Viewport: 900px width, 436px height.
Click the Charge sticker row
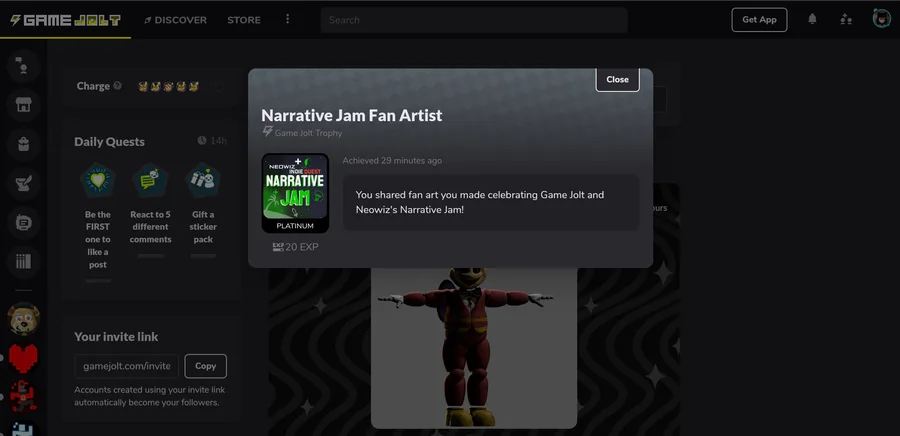[168, 87]
